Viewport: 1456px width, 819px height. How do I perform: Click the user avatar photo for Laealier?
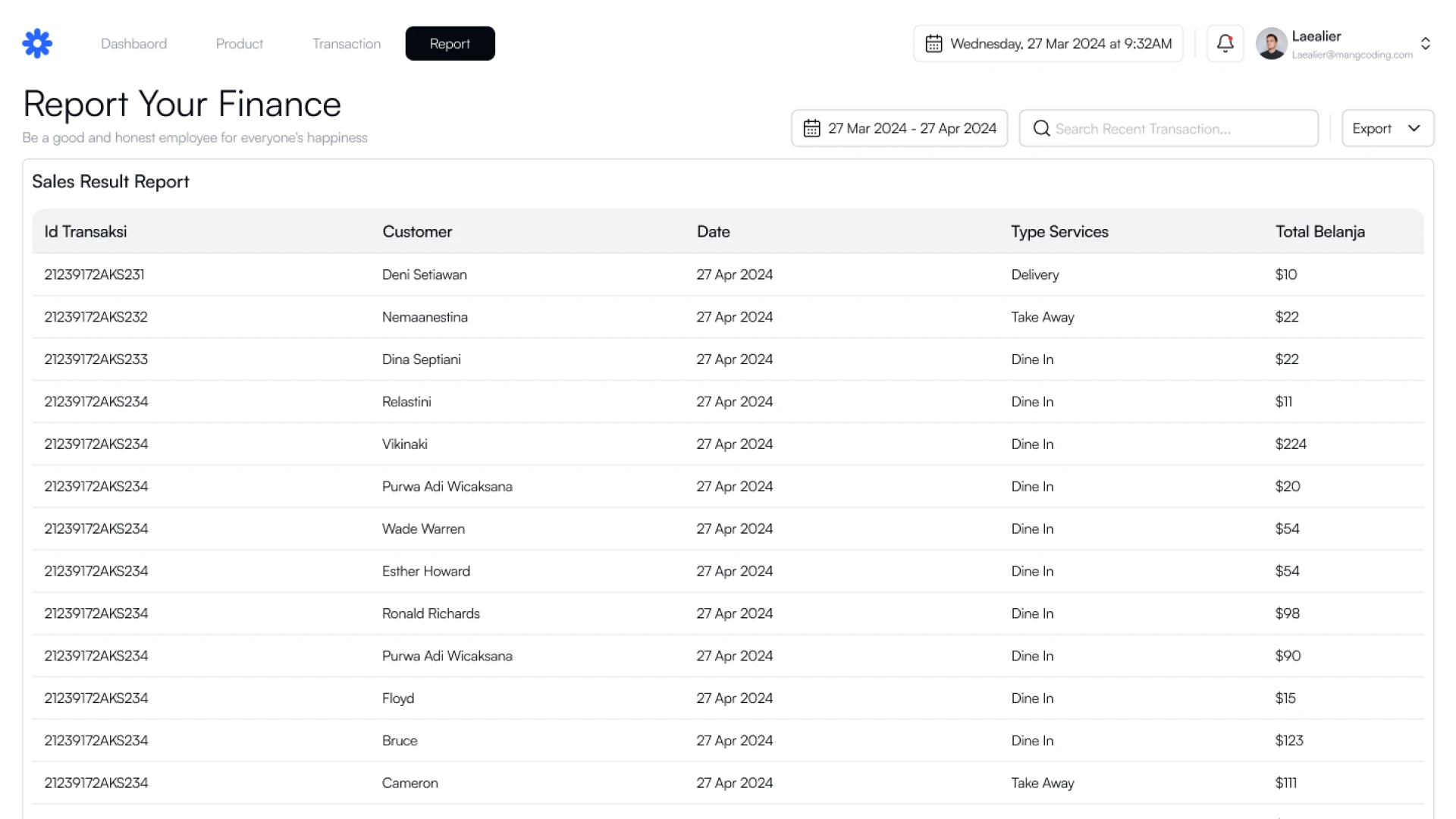tap(1271, 43)
